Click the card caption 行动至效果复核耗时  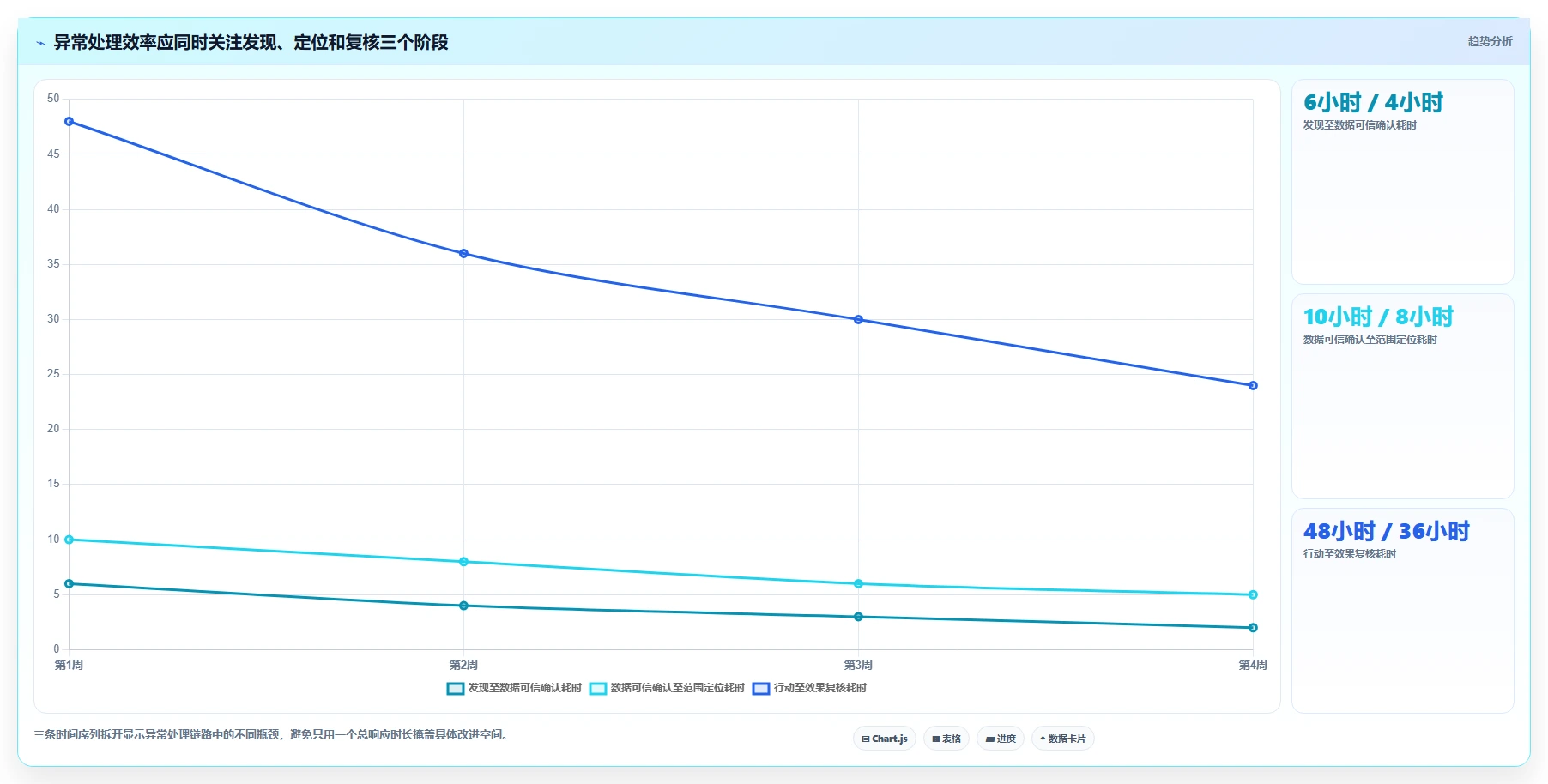(1349, 554)
